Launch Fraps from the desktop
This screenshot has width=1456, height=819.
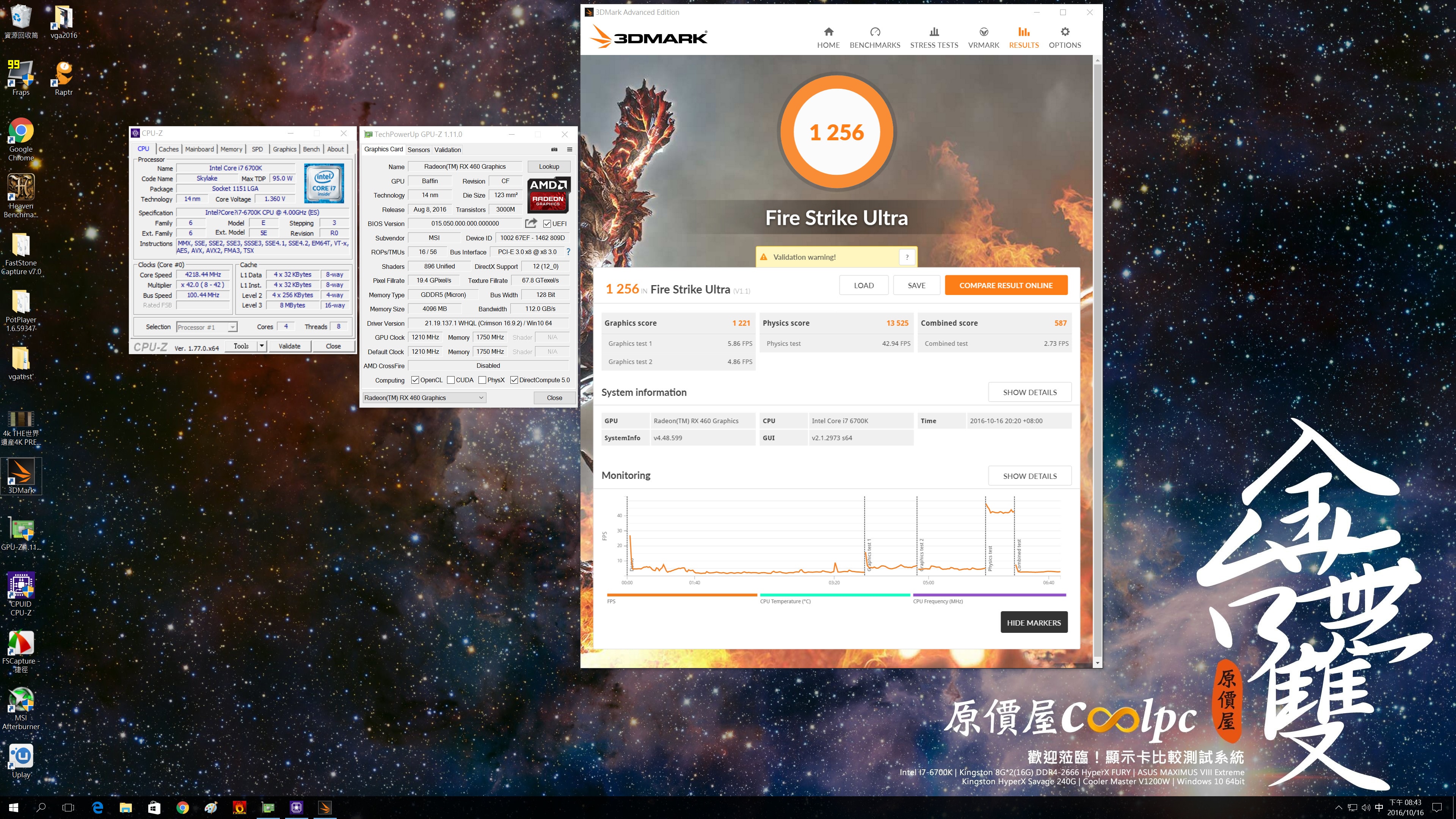(21, 78)
